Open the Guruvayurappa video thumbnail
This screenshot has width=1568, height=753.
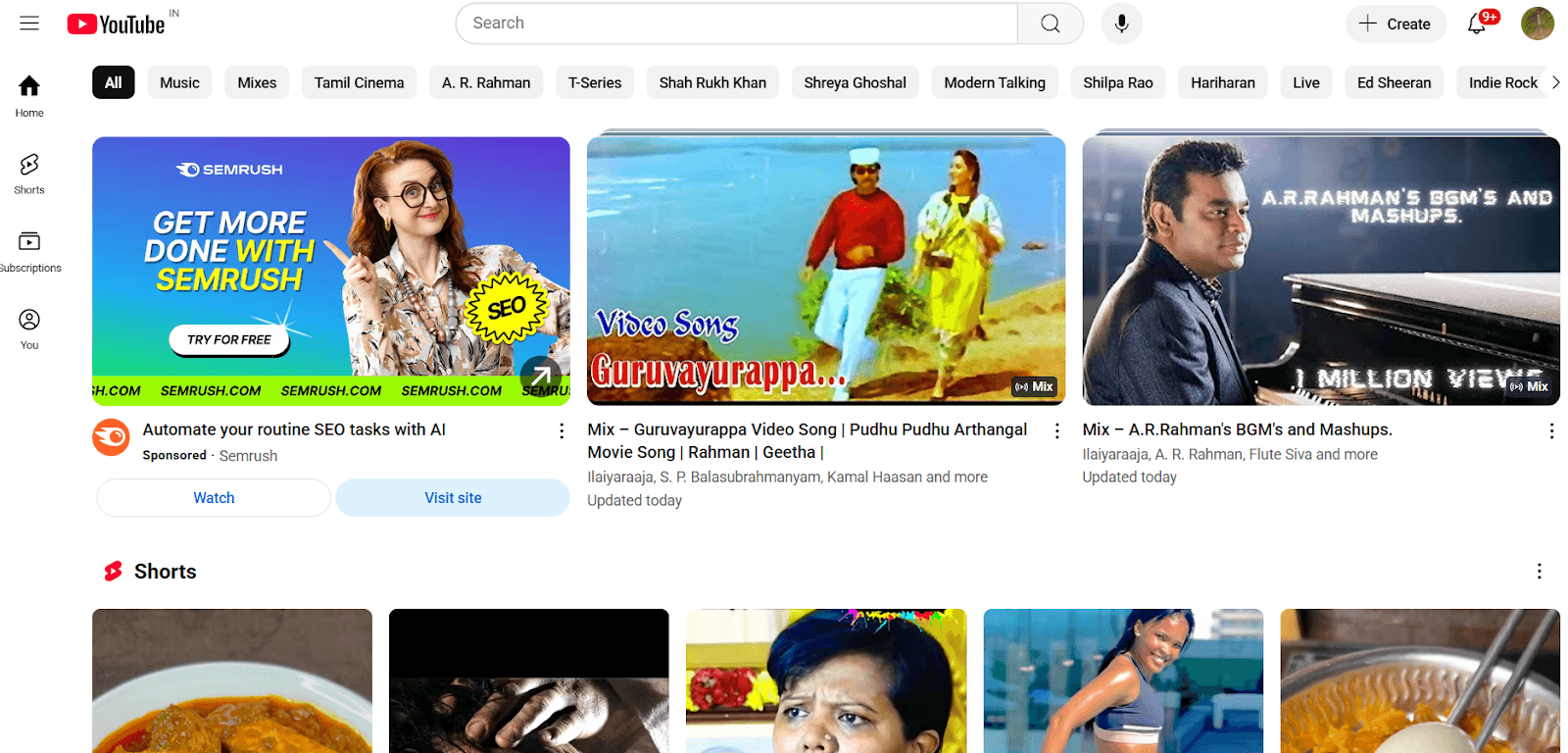tap(826, 271)
